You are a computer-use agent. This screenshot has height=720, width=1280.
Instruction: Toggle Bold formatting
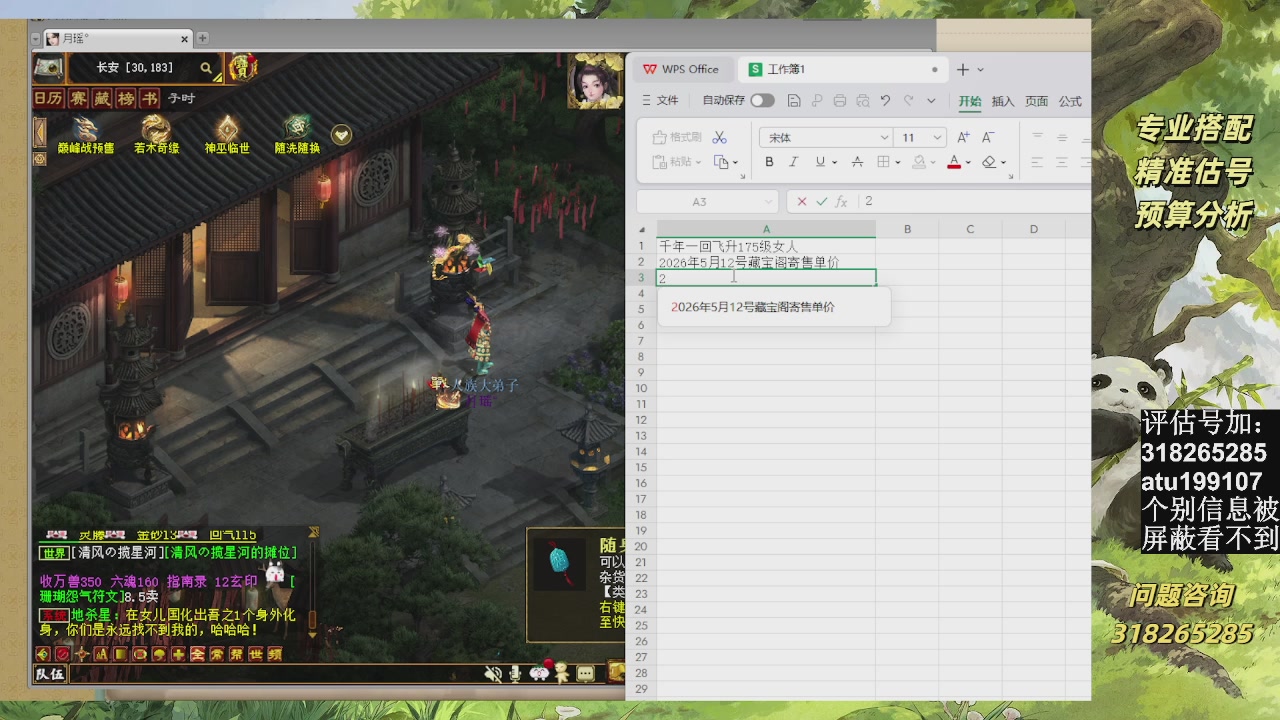[769, 162]
